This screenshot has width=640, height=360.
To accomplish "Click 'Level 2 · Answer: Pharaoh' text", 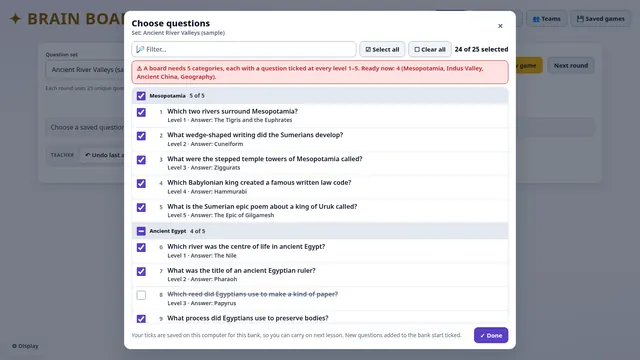I will [x=202, y=279].
